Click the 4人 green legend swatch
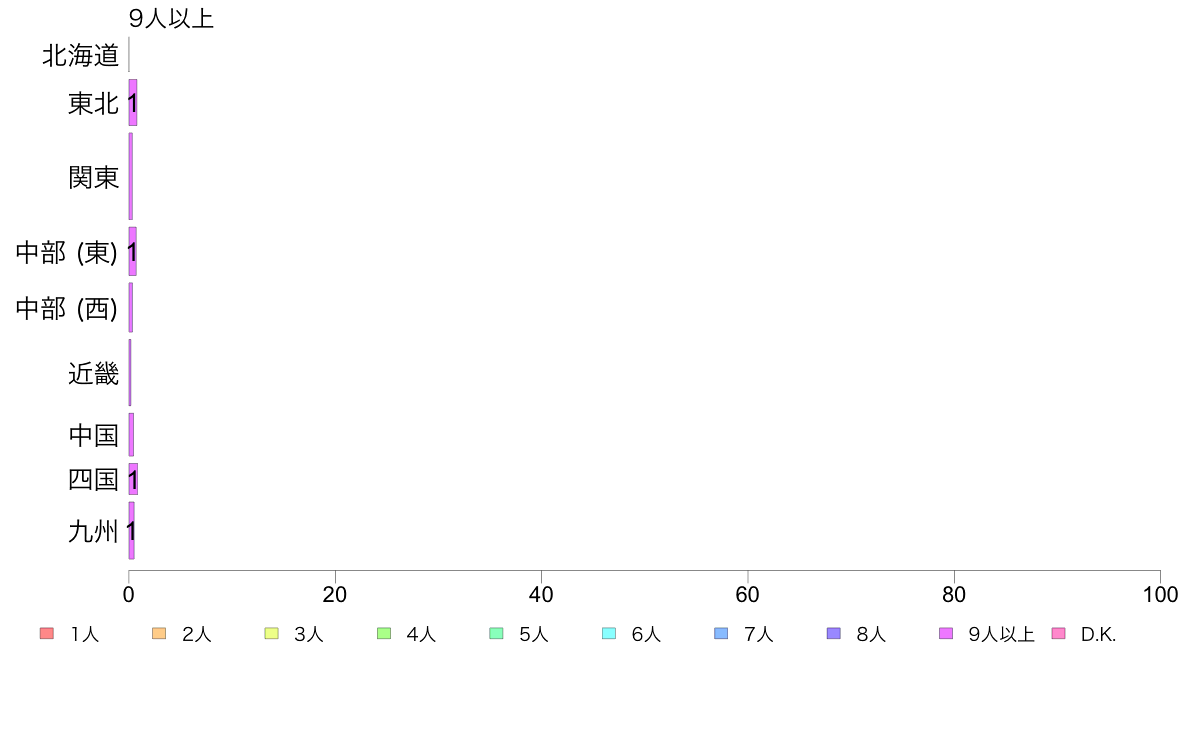The height and width of the screenshot is (736, 1188). pos(384,634)
